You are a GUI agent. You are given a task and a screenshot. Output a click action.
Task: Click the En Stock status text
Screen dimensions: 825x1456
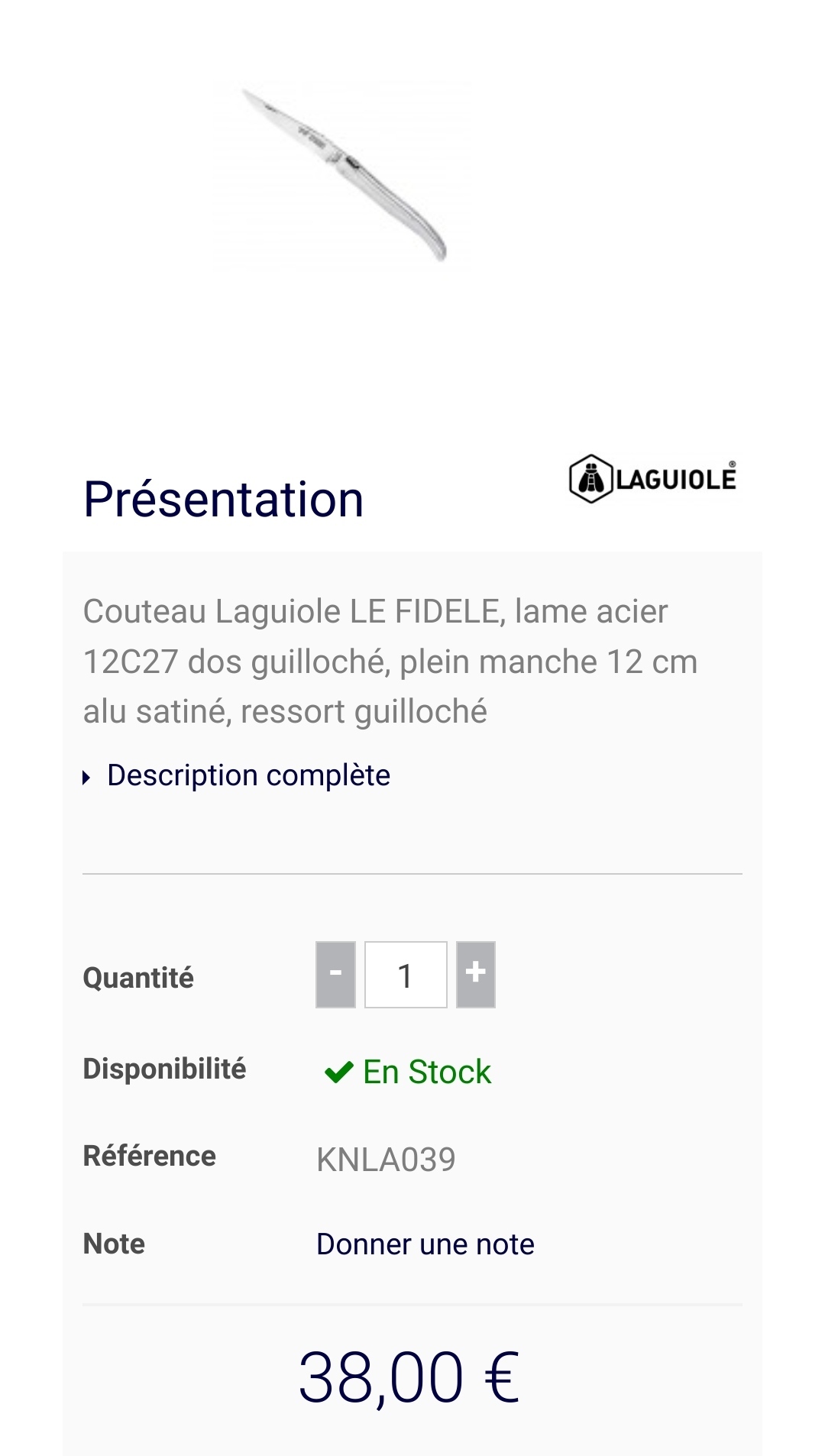point(427,1072)
